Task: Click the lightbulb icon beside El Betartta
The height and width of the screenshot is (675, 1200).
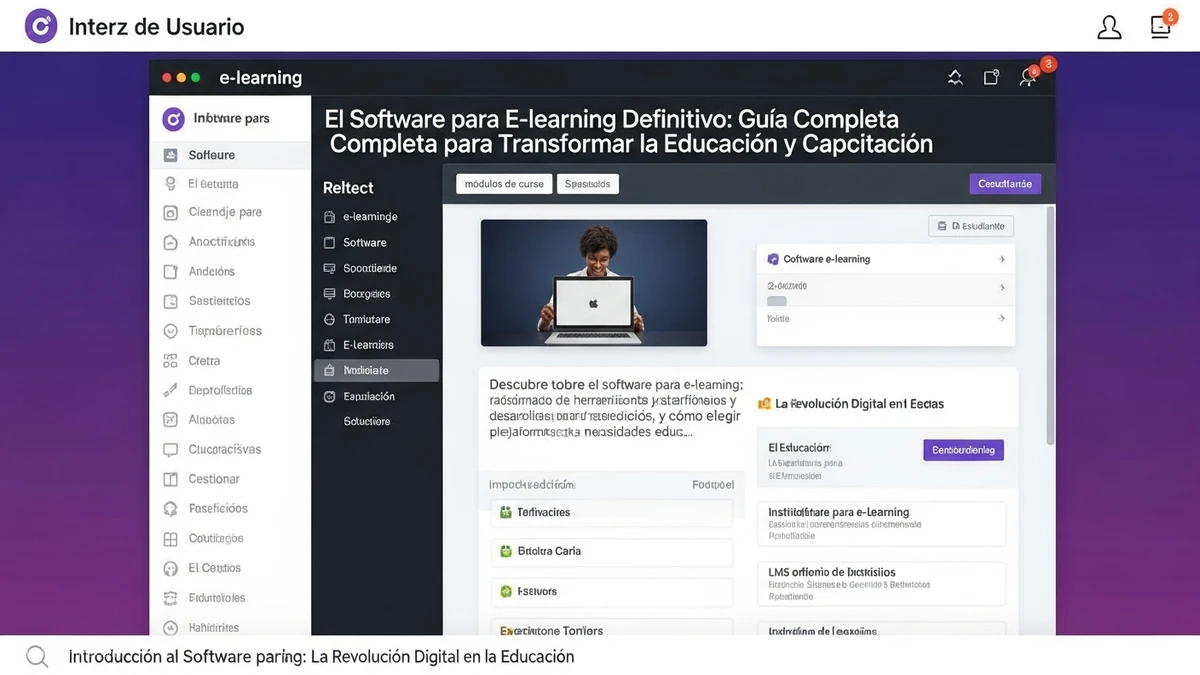Action: coord(170,184)
